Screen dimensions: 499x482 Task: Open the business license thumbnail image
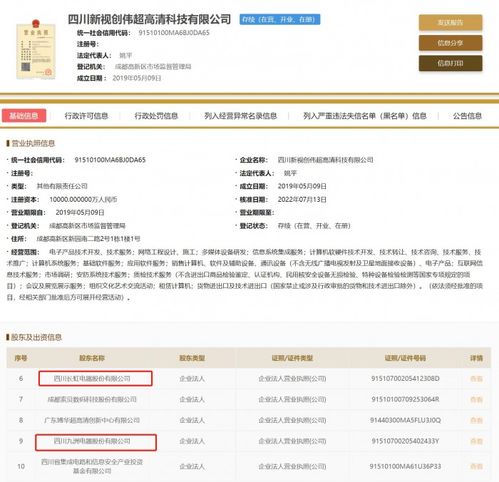click(36, 49)
